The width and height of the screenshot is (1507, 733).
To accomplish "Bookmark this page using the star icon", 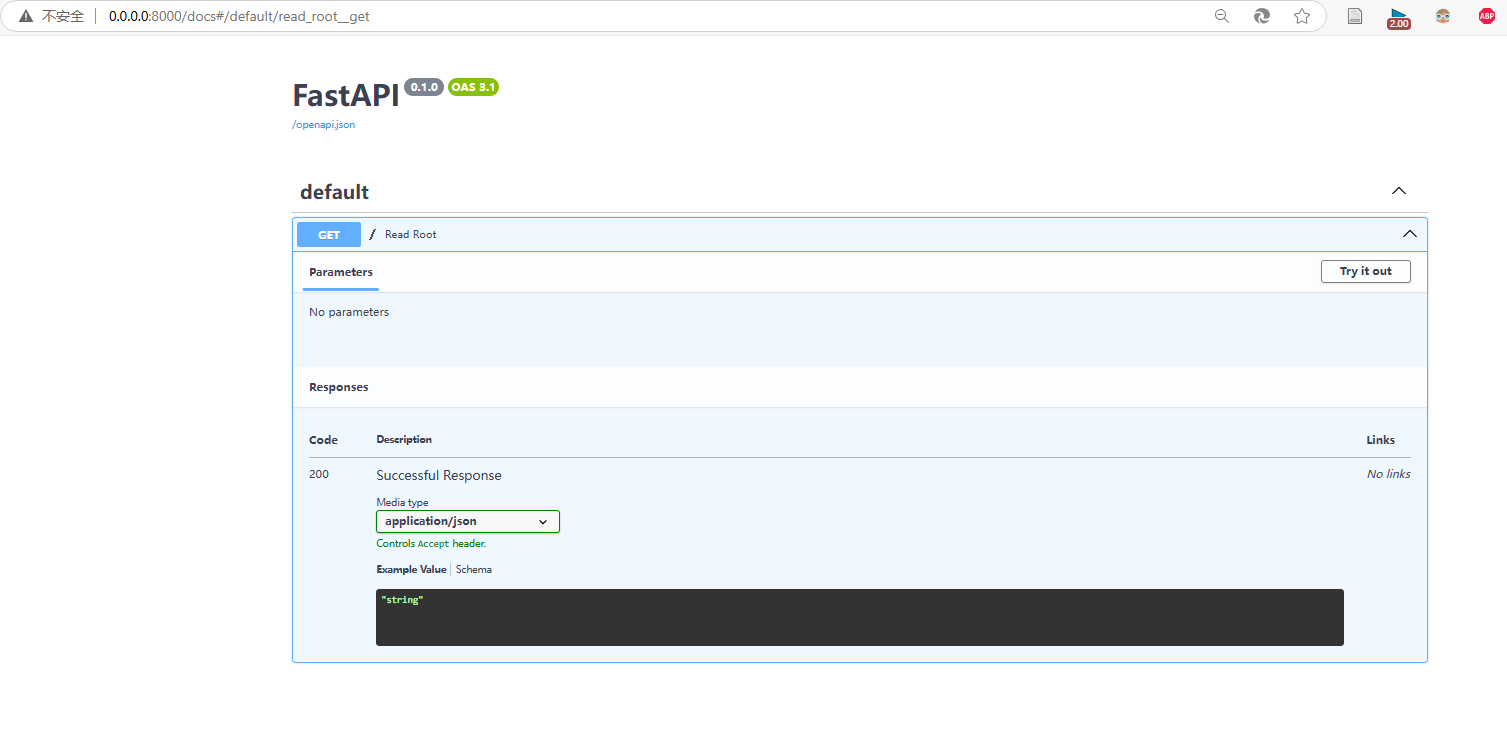I will (1301, 16).
